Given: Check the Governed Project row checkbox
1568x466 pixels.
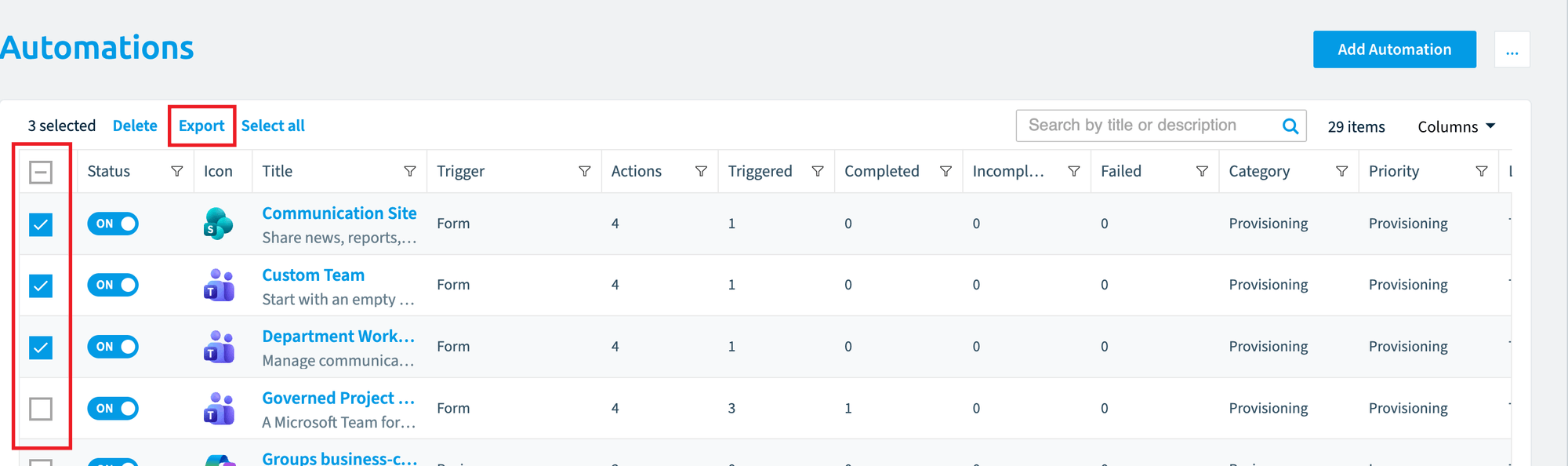Looking at the screenshot, I should [41, 409].
